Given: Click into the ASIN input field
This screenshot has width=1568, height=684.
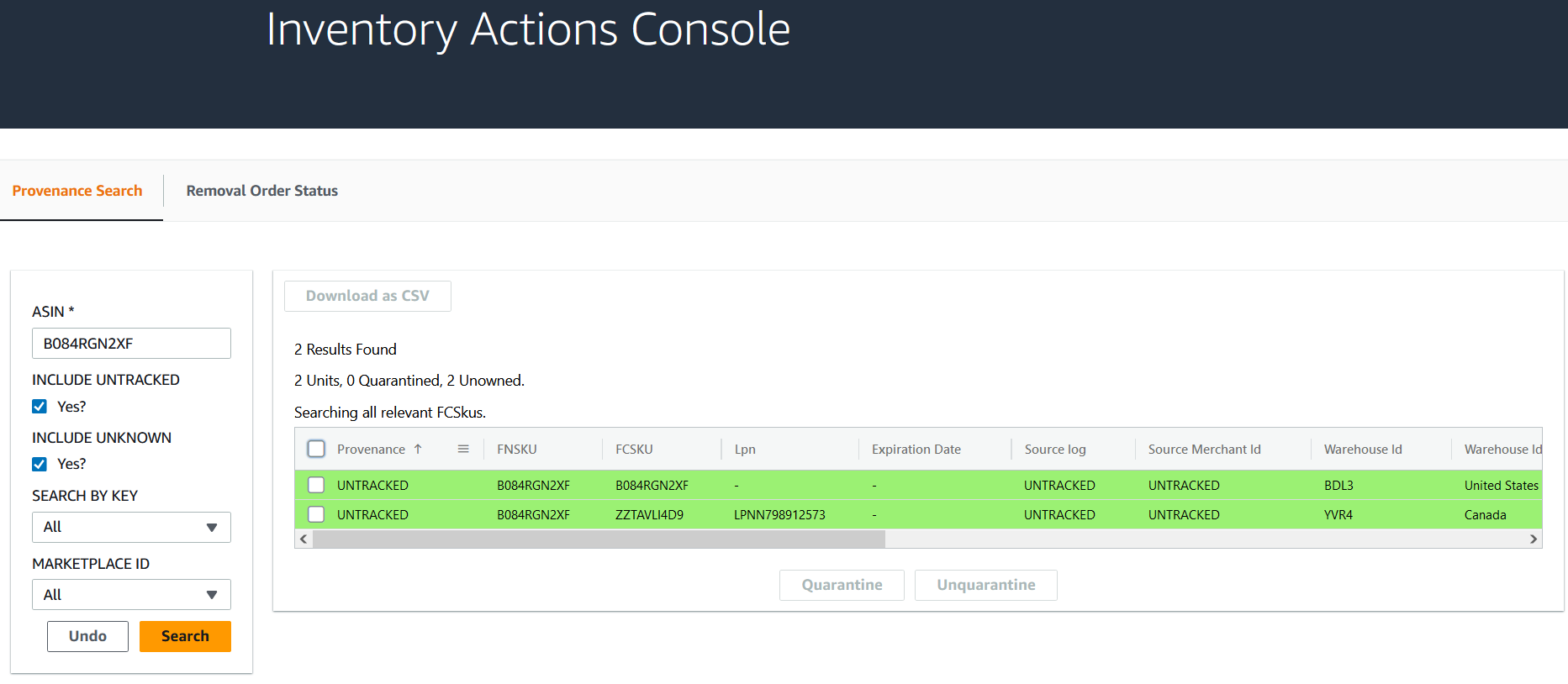Looking at the screenshot, I should point(131,344).
